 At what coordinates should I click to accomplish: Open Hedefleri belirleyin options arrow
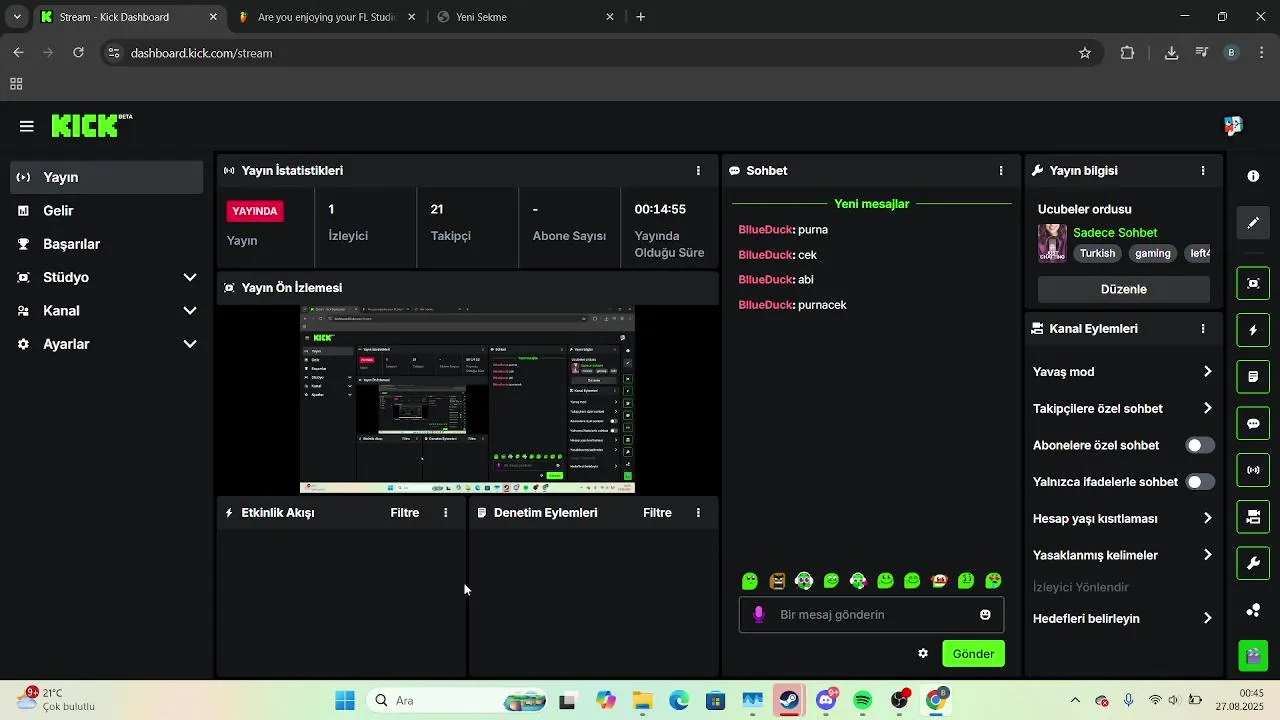click(1207, 618)
